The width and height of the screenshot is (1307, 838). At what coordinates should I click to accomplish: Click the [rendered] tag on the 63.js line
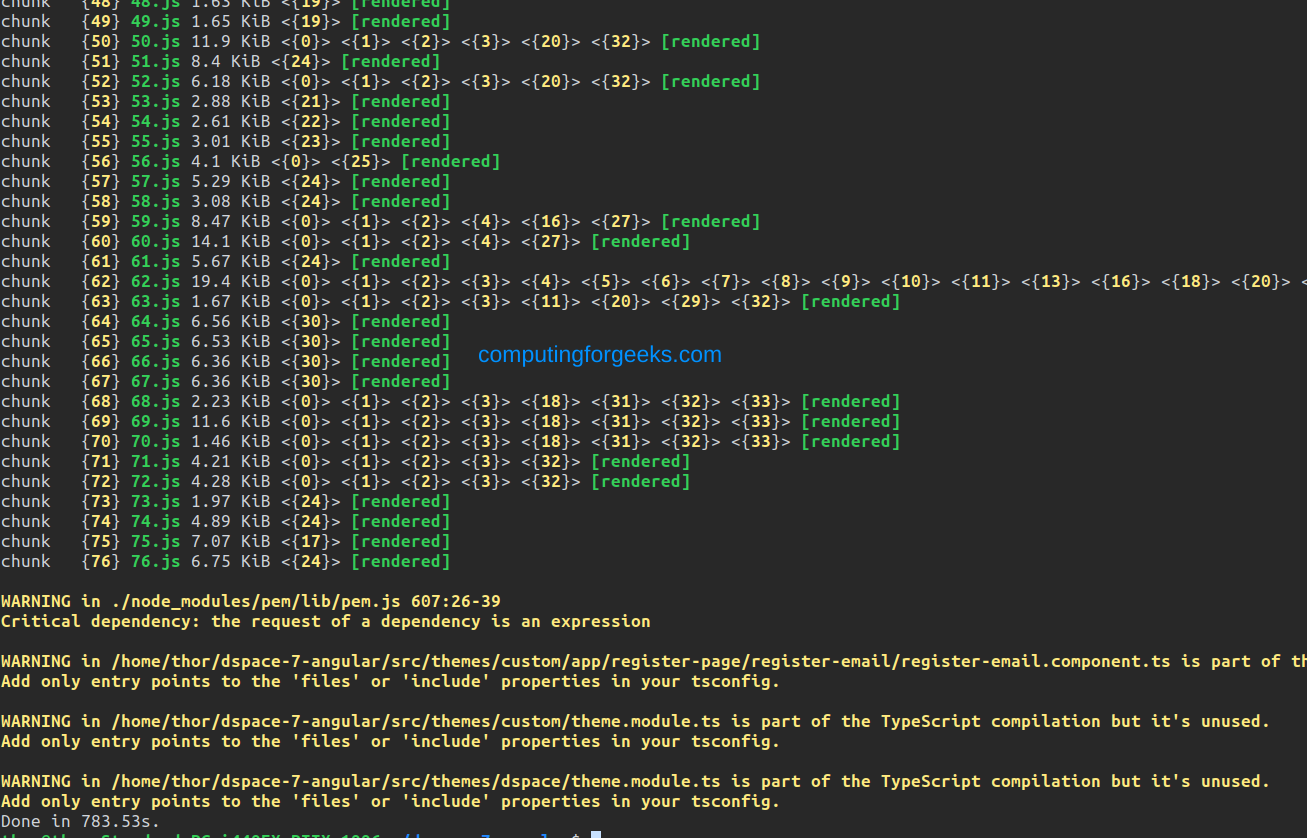[850, 301]
